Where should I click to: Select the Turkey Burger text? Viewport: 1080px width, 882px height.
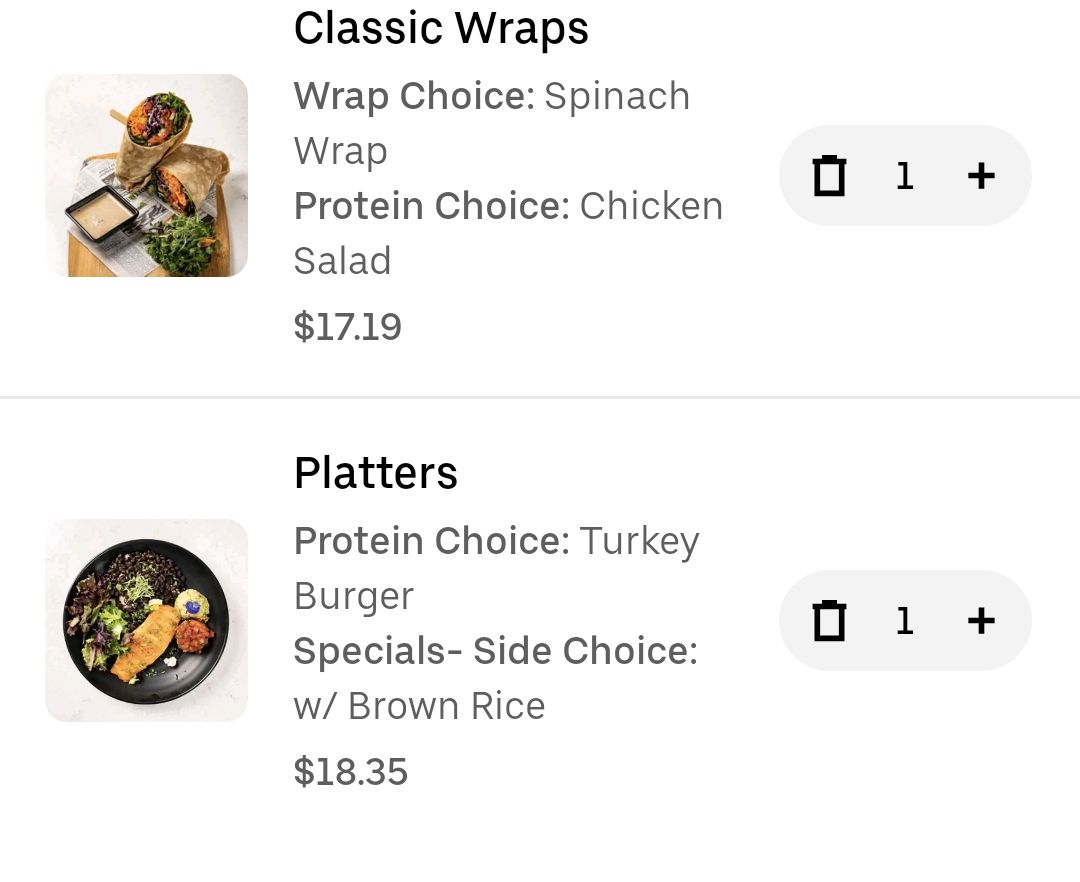click(497, 568)
